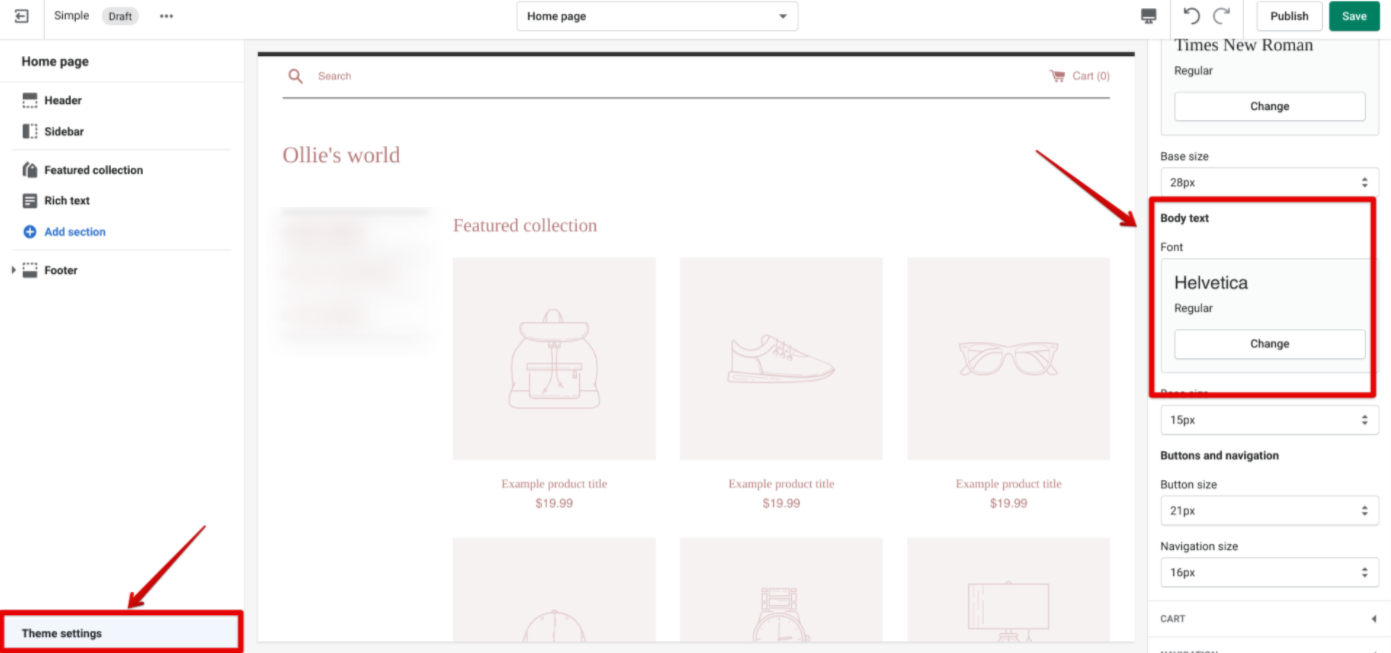Click the backpack product thumbnail
The image size is (1391, 653).
click(x=554, y=359)
